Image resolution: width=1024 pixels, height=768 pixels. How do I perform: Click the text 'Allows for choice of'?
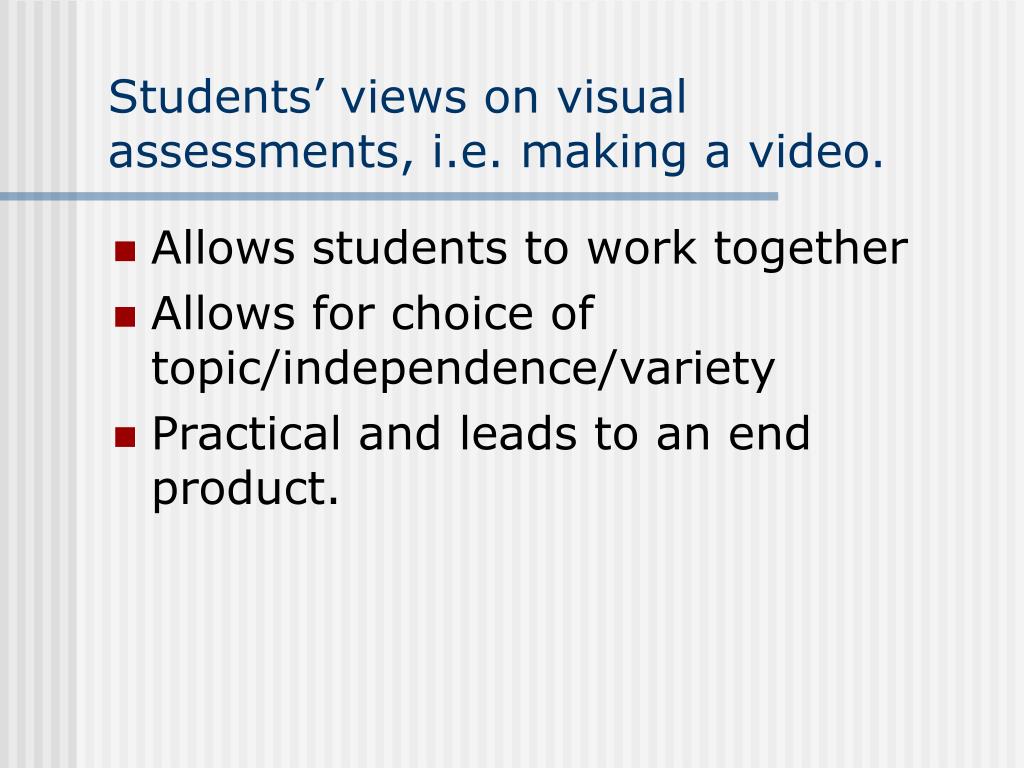pos(373,313)
